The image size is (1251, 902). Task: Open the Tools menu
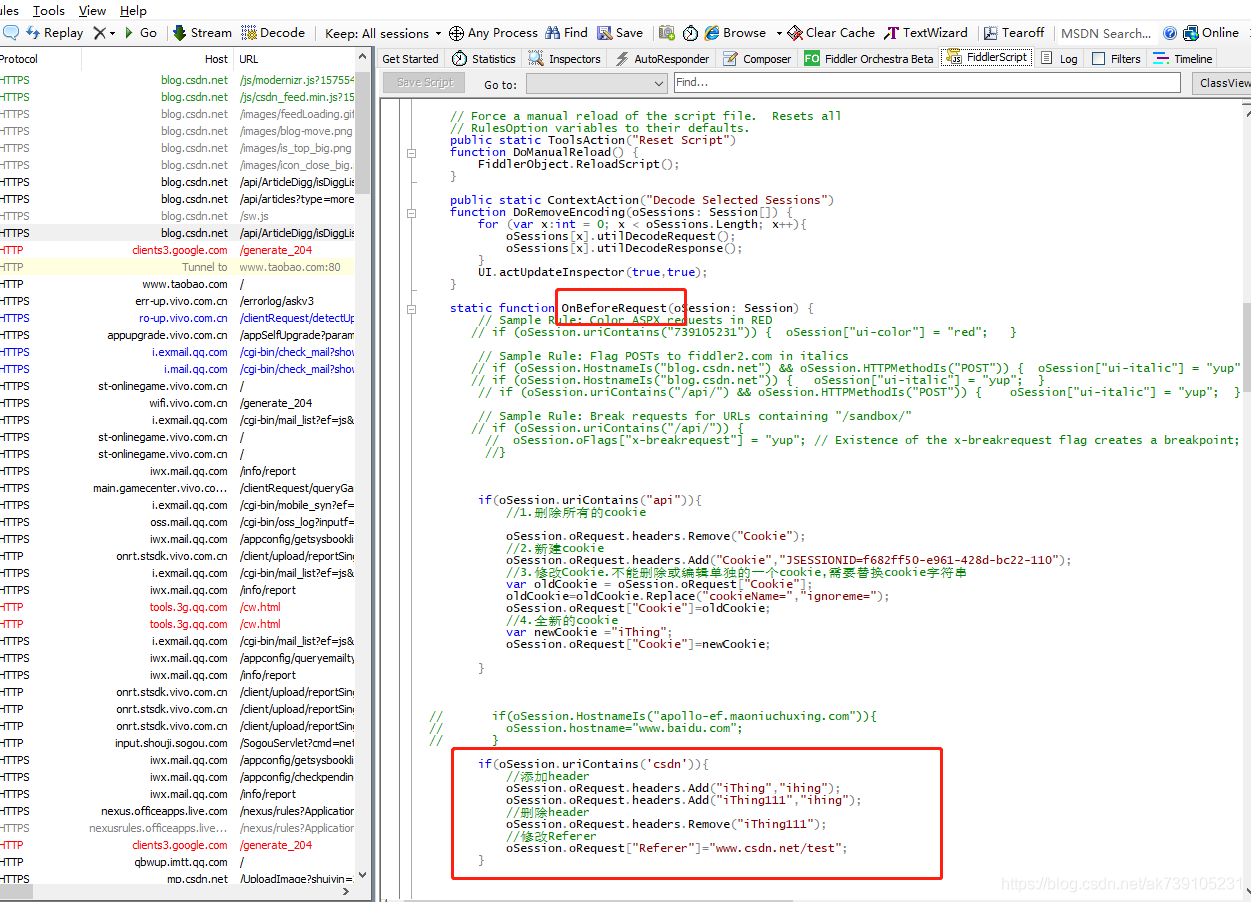click(x=48, y=10)
